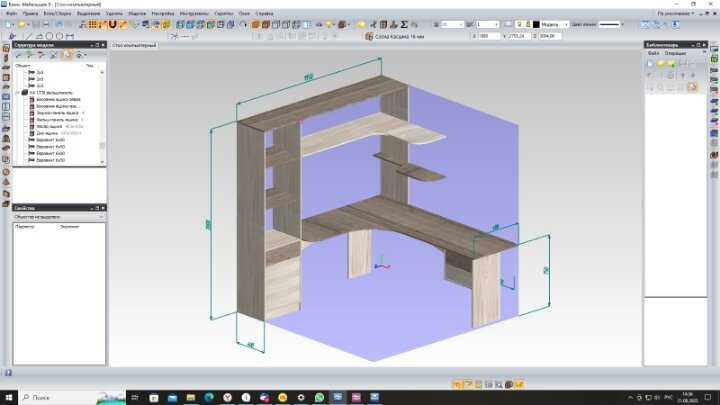The image size is (720, 405).
Task: Open the Файл menu in Библиотекарь panel
Action: (653, 53)
